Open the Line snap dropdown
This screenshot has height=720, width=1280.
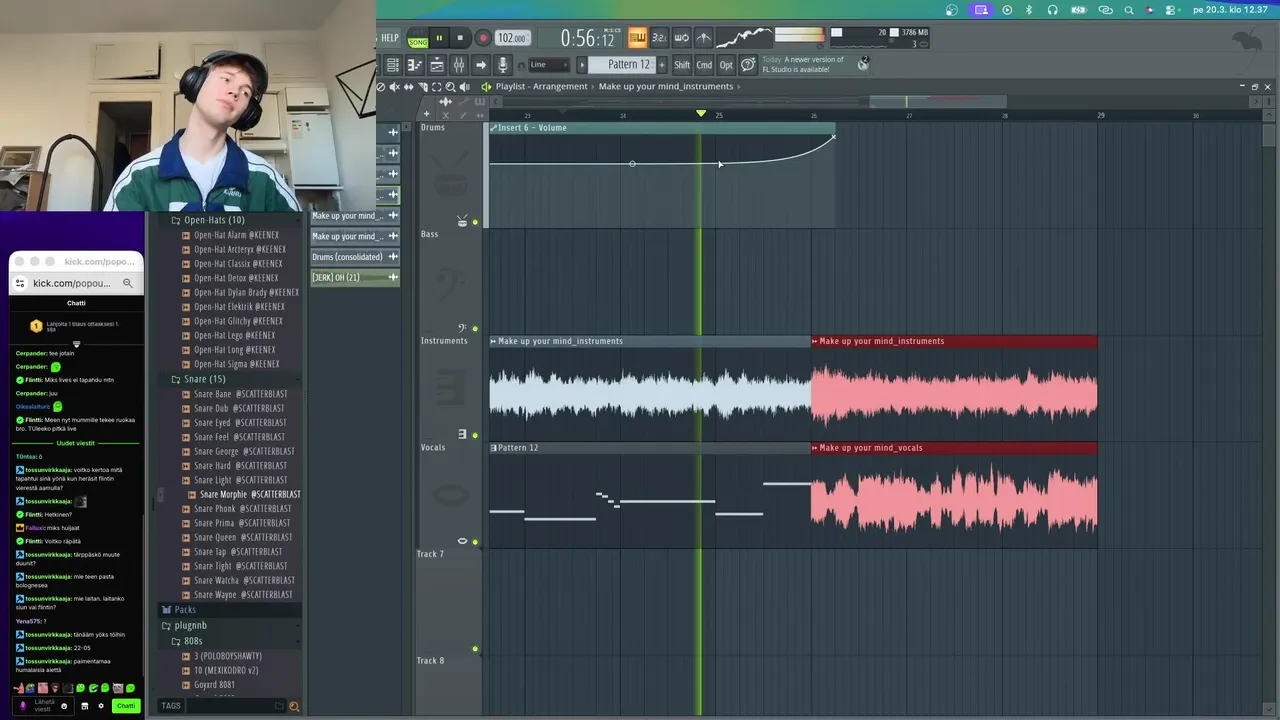547,65
